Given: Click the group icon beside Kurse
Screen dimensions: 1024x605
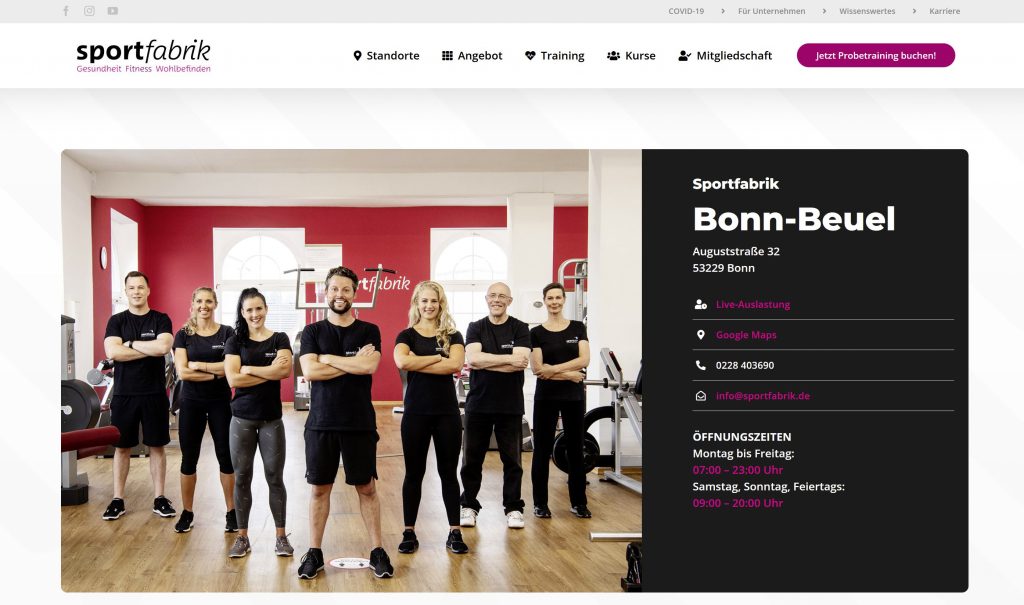Looking at the screenshot, I should 613,56.
